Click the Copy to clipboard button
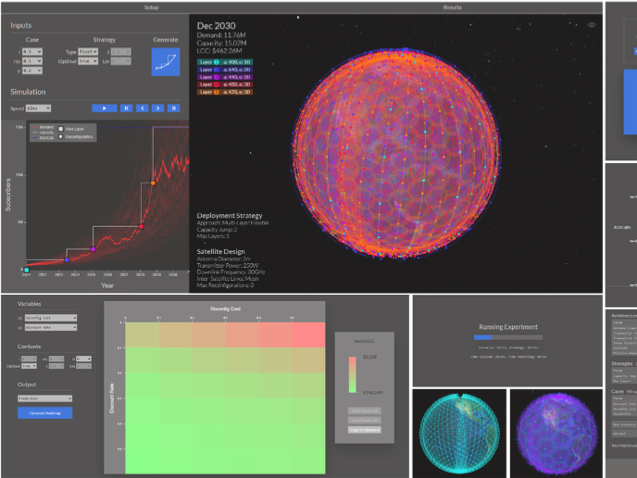Screen dimensions: 637x478 pyautogui.click(x=363, y=428)
